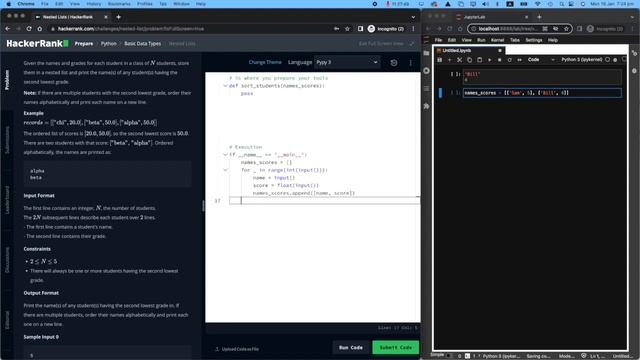This screenshot has width=640, height=360.
Task: Collapse the if __name__ main fold arrow
Action: tap(225, 155)
